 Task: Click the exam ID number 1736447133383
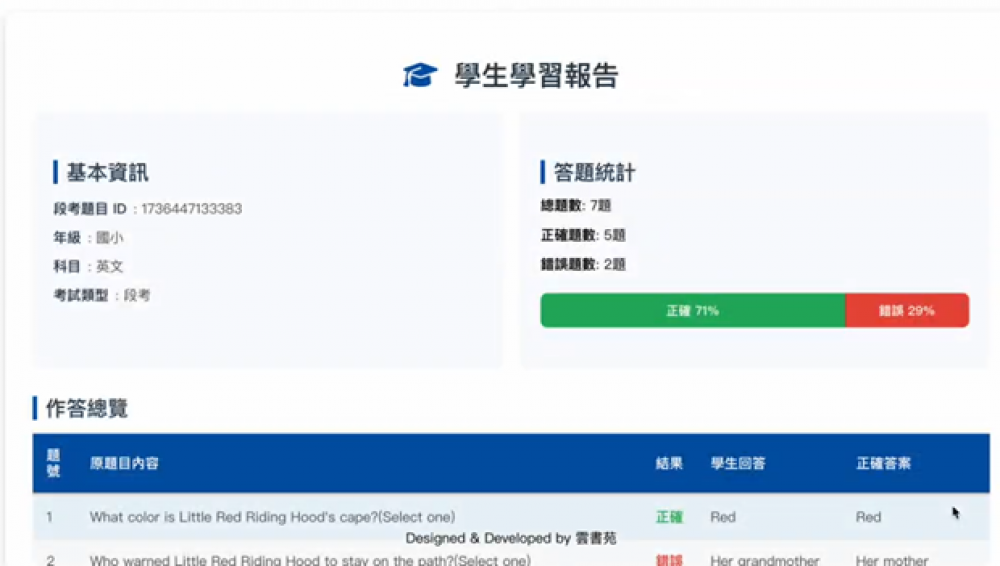[191, 209]
